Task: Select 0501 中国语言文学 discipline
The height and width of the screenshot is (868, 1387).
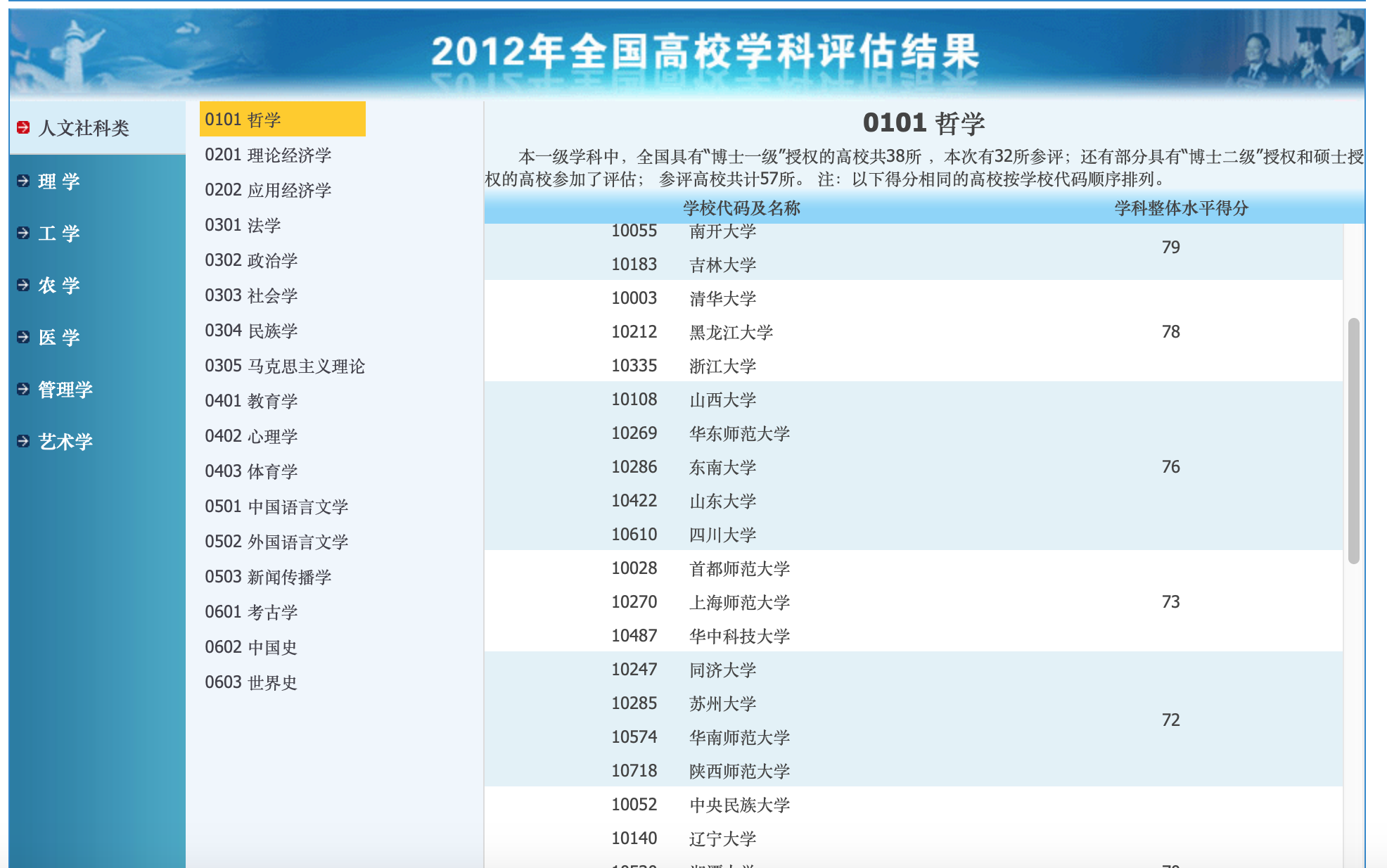Action: click(276, 506)
